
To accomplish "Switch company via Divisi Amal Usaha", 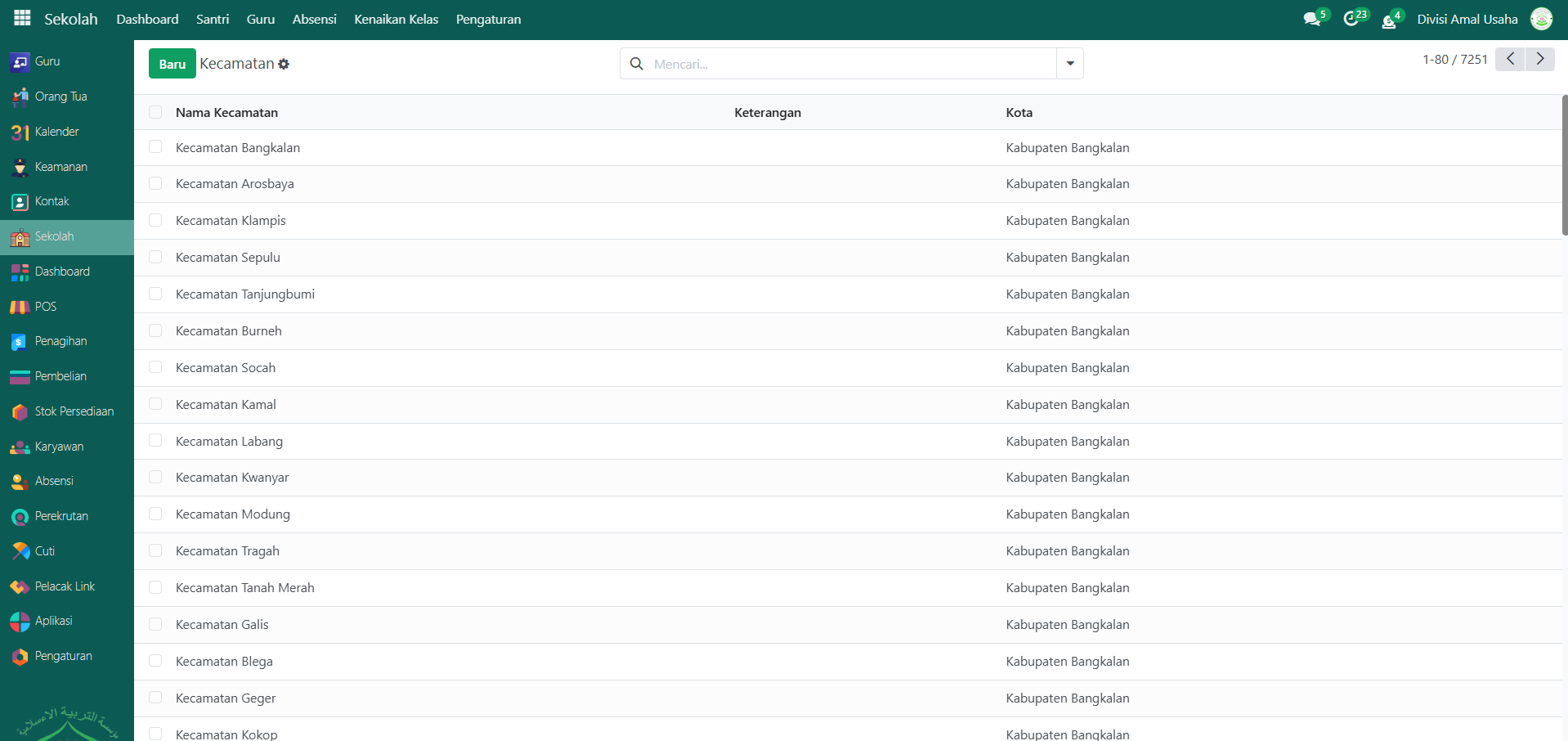I will (x=1467, y=20).
